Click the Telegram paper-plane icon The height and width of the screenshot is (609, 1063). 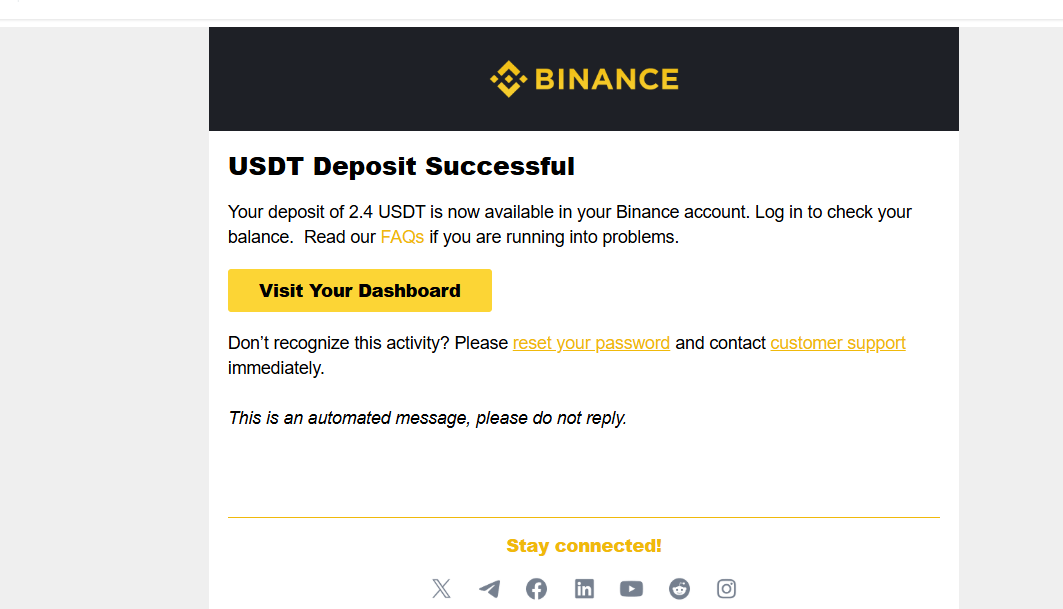489,589
